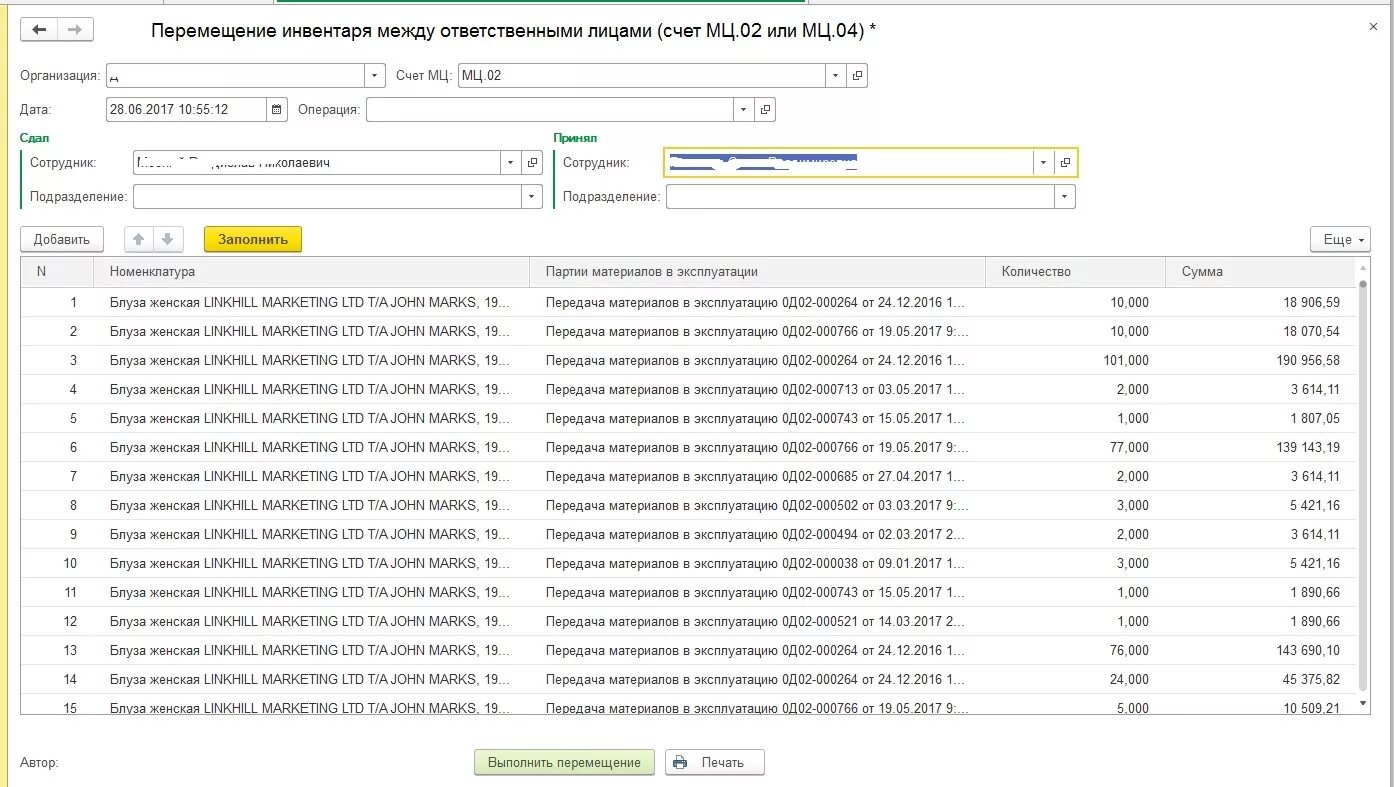
Task: Focus the Сдал Сотрудник input field
Action: click(317, 163)
